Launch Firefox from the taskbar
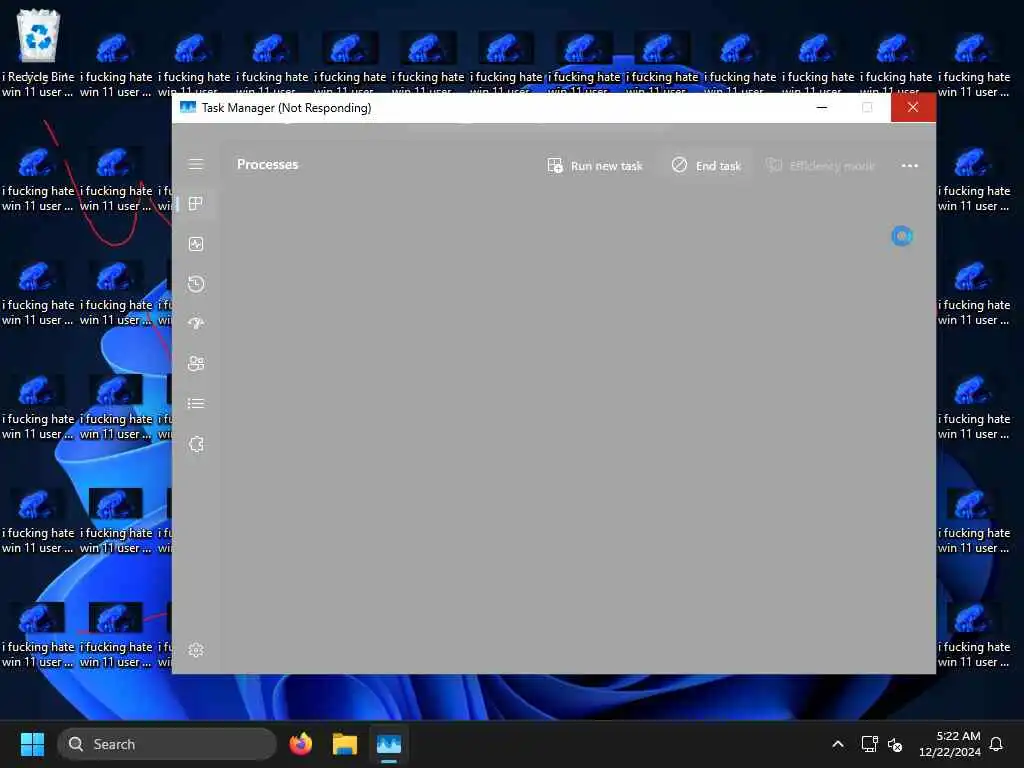Screen dimensions: 1024x768 tap(300, 744)
